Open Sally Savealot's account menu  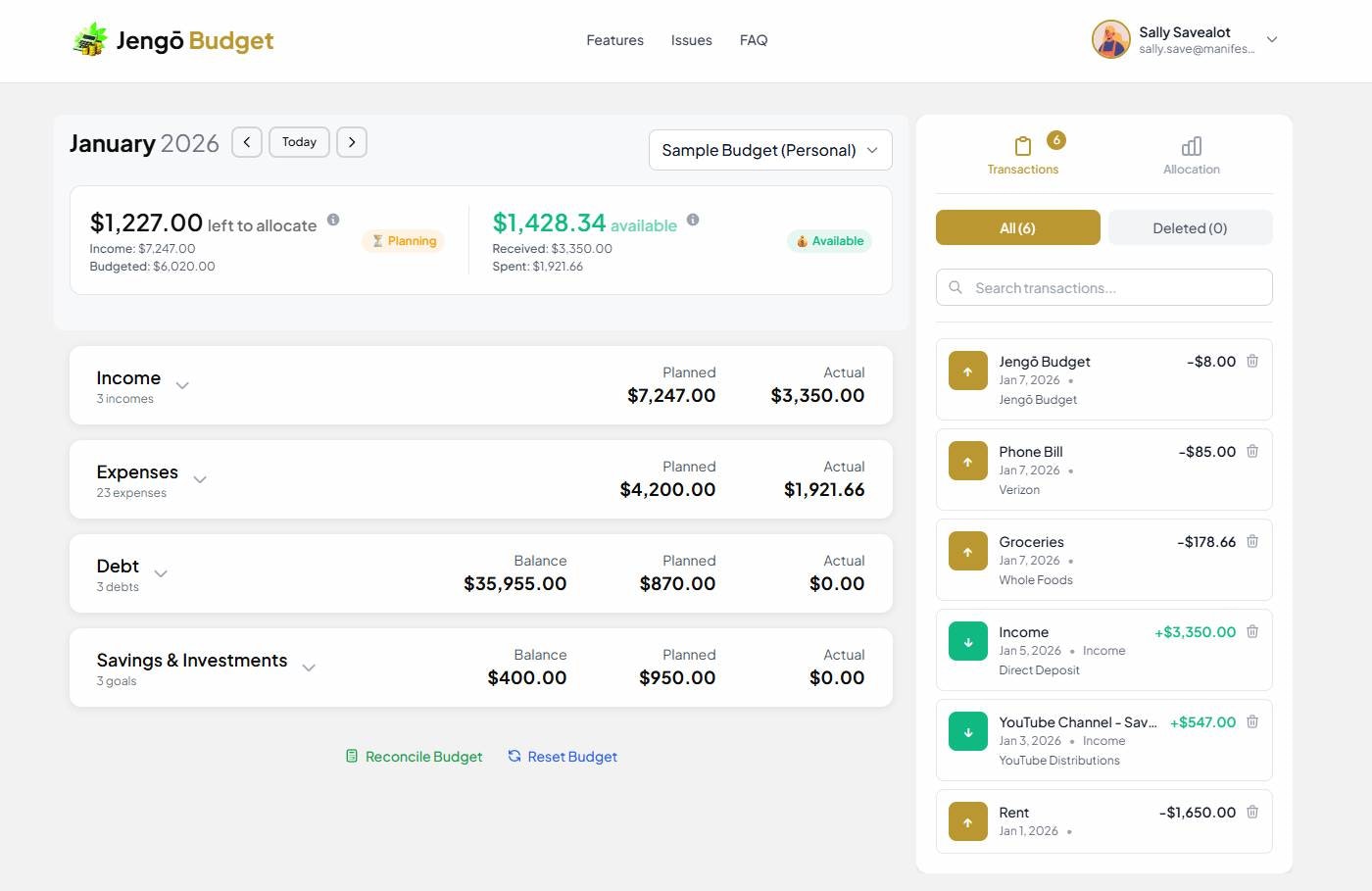[1185, 39]
